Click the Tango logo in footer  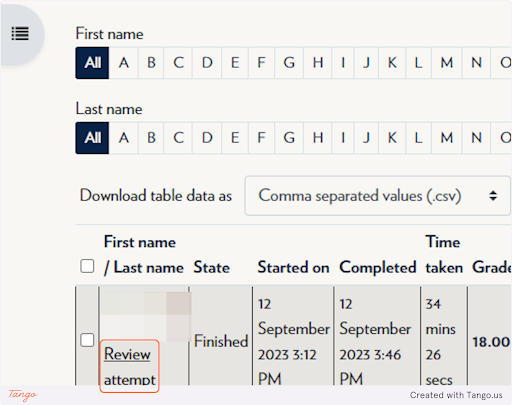point(23,395)
